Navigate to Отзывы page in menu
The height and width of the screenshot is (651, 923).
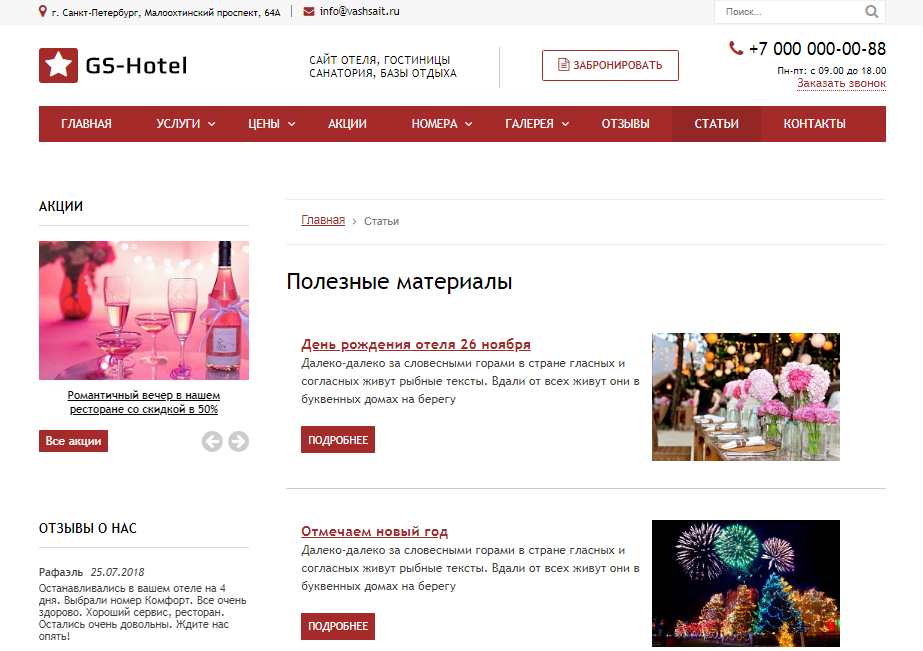625,124
